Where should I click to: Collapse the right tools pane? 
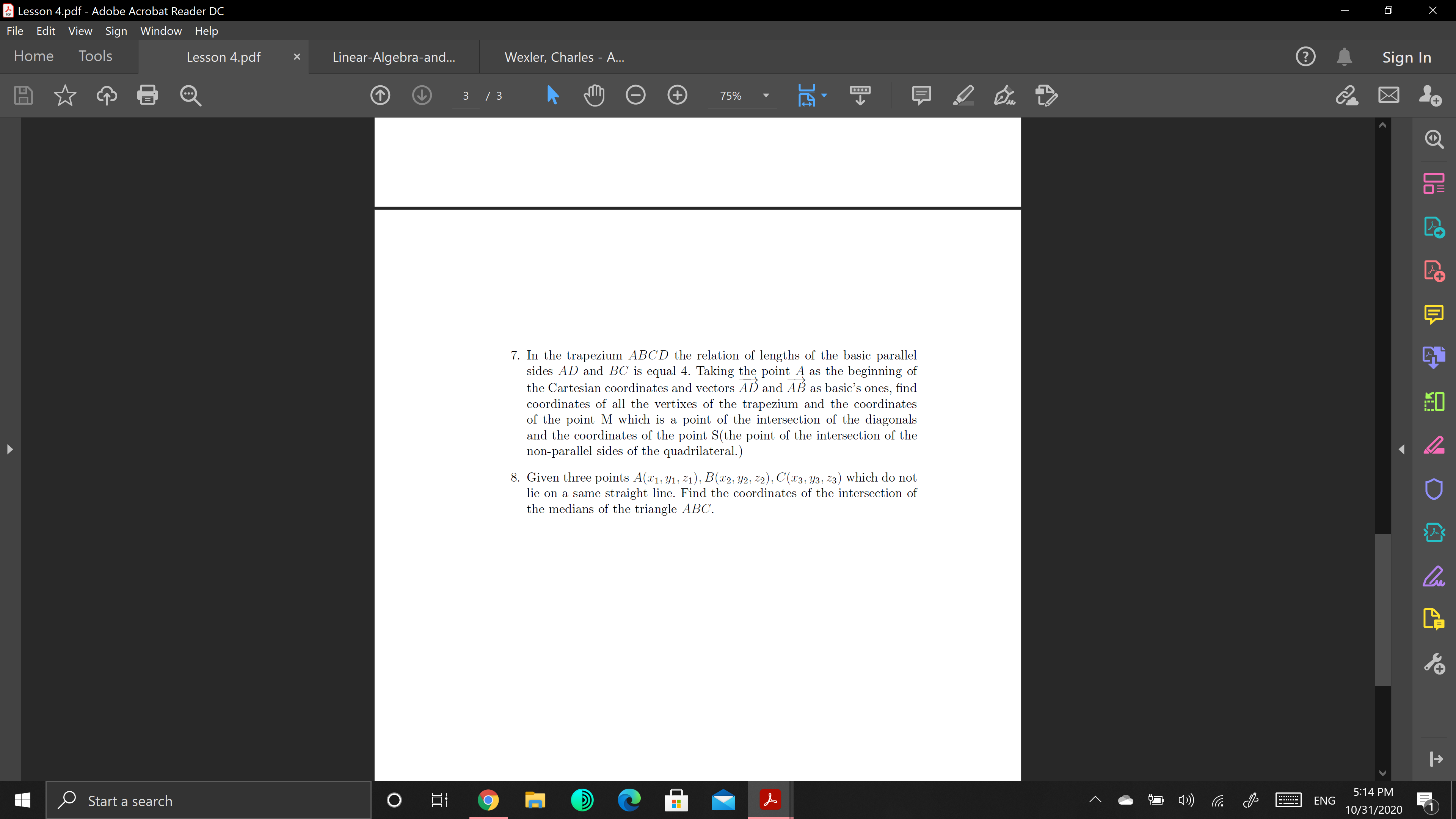point(1402,449)
